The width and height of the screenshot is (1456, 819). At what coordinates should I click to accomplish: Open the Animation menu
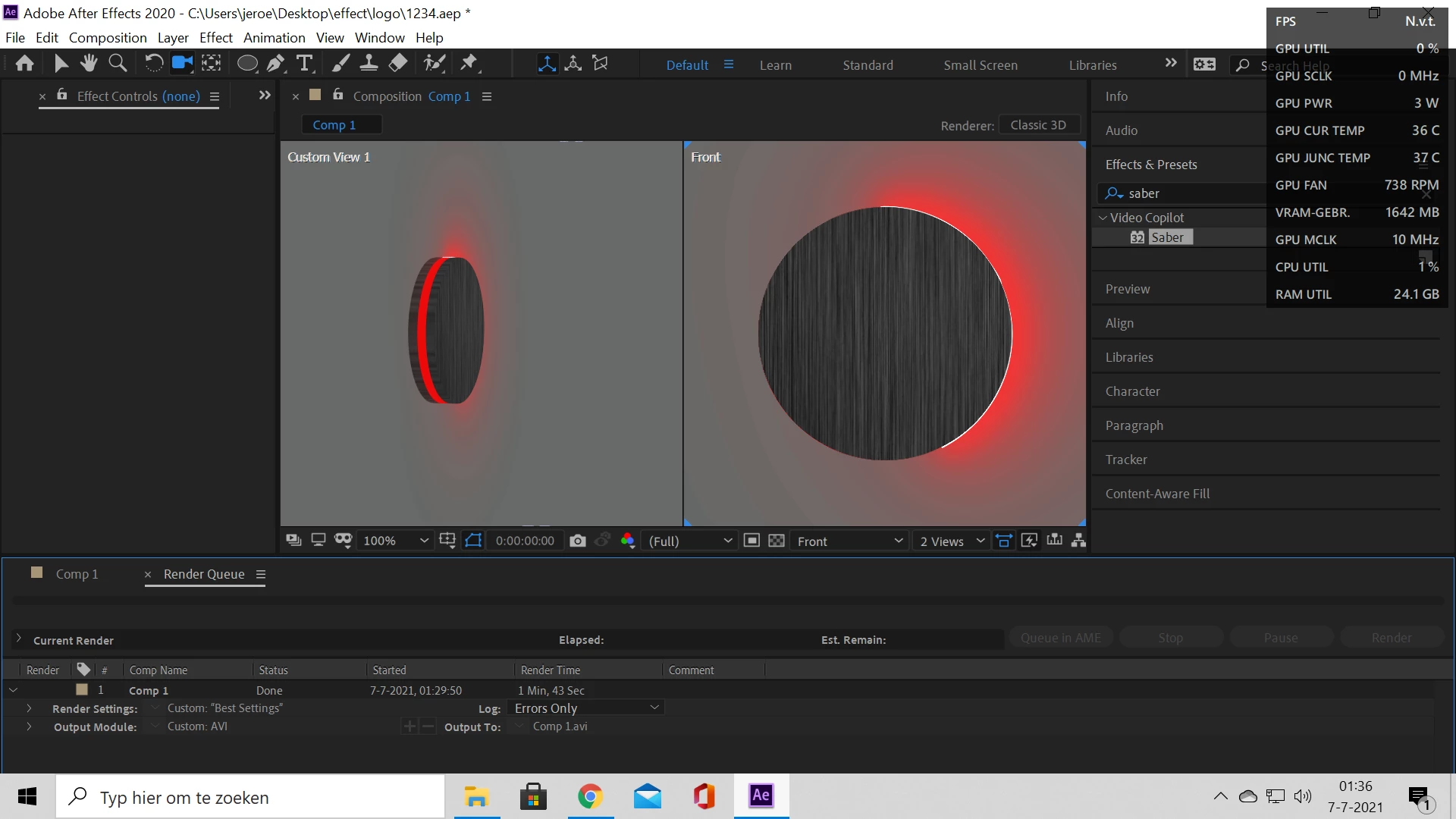point(274,37)
